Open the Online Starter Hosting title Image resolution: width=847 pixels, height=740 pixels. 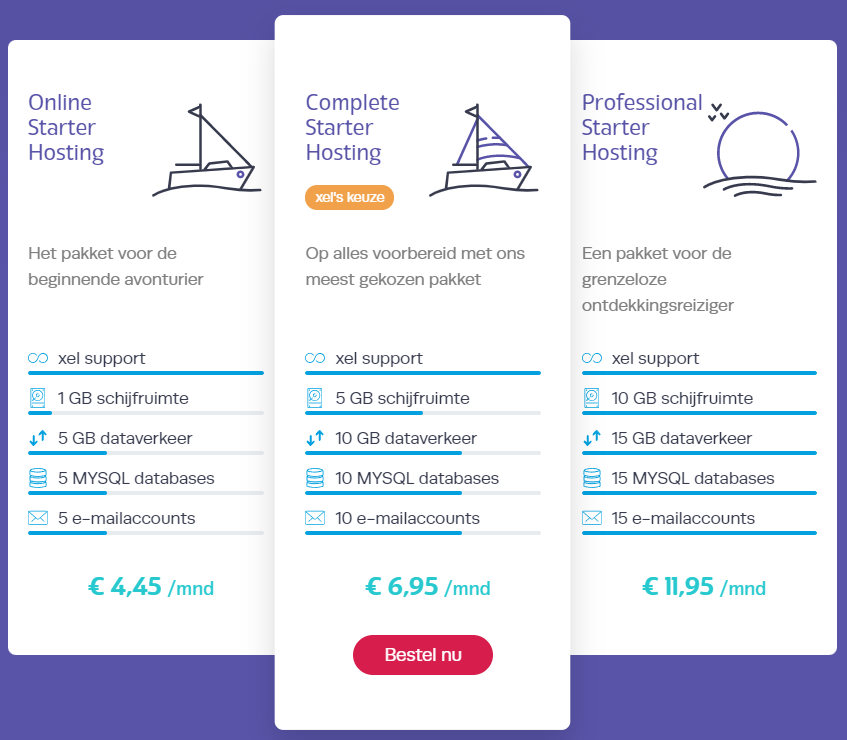pos(66,128)
